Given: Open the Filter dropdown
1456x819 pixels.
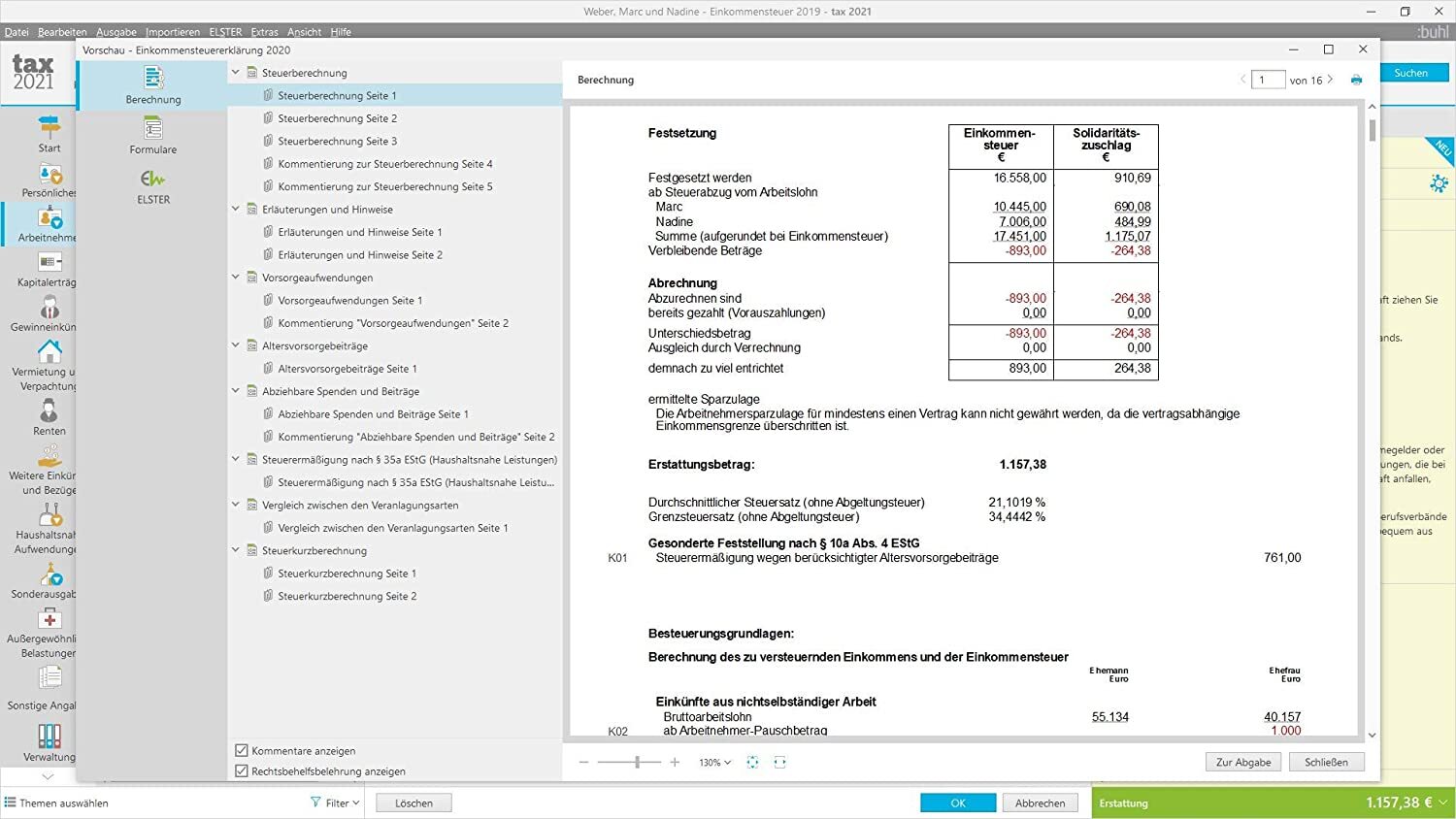Looking at the screenshot, I should tap(335, 803).
